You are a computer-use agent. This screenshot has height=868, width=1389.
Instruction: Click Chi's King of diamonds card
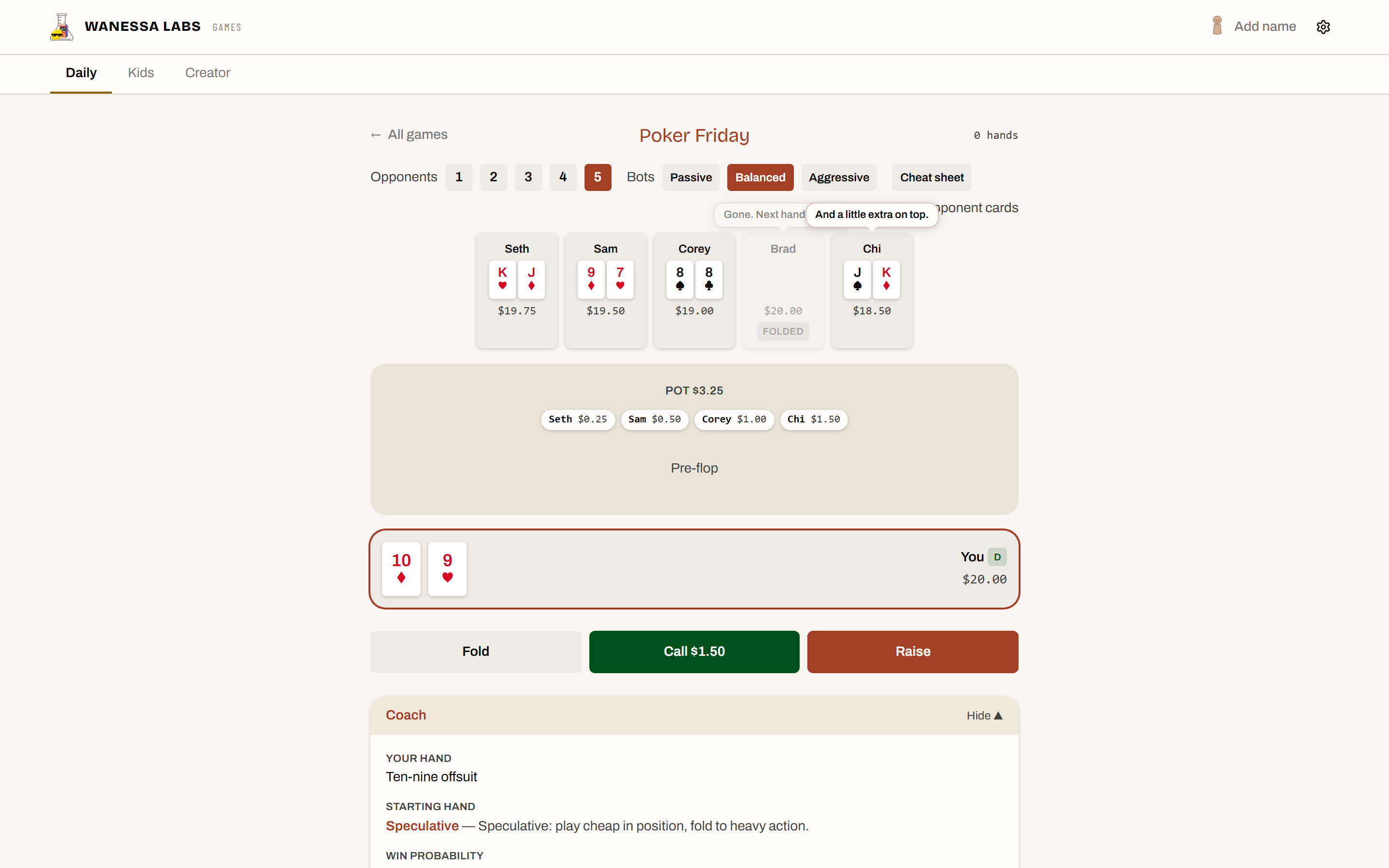[x=886, y=280]
